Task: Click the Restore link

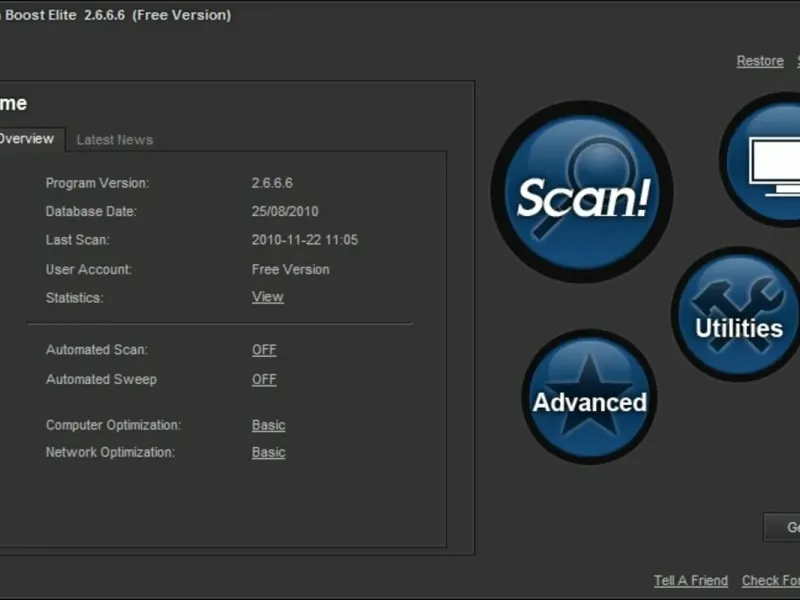Action: pyautogui.click(x=760, y=61)
